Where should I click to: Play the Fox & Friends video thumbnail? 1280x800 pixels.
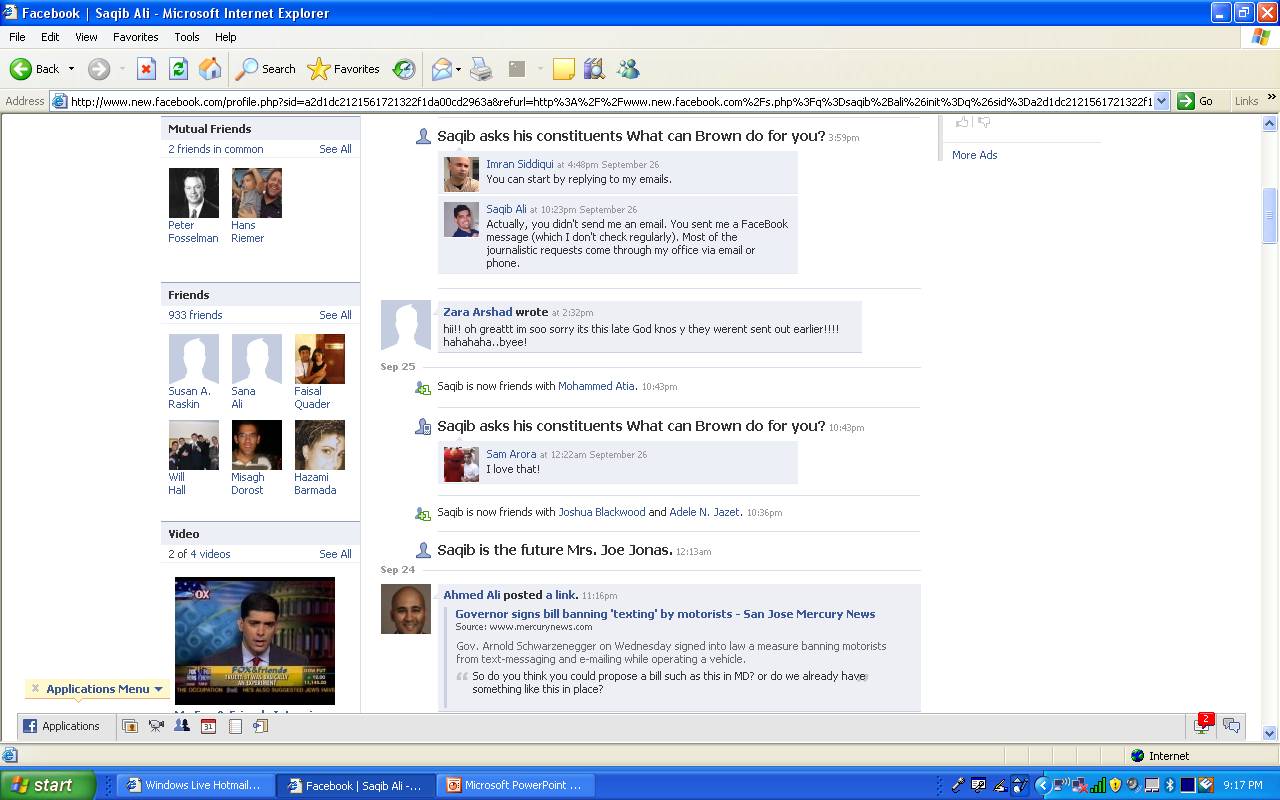point(255,641)
